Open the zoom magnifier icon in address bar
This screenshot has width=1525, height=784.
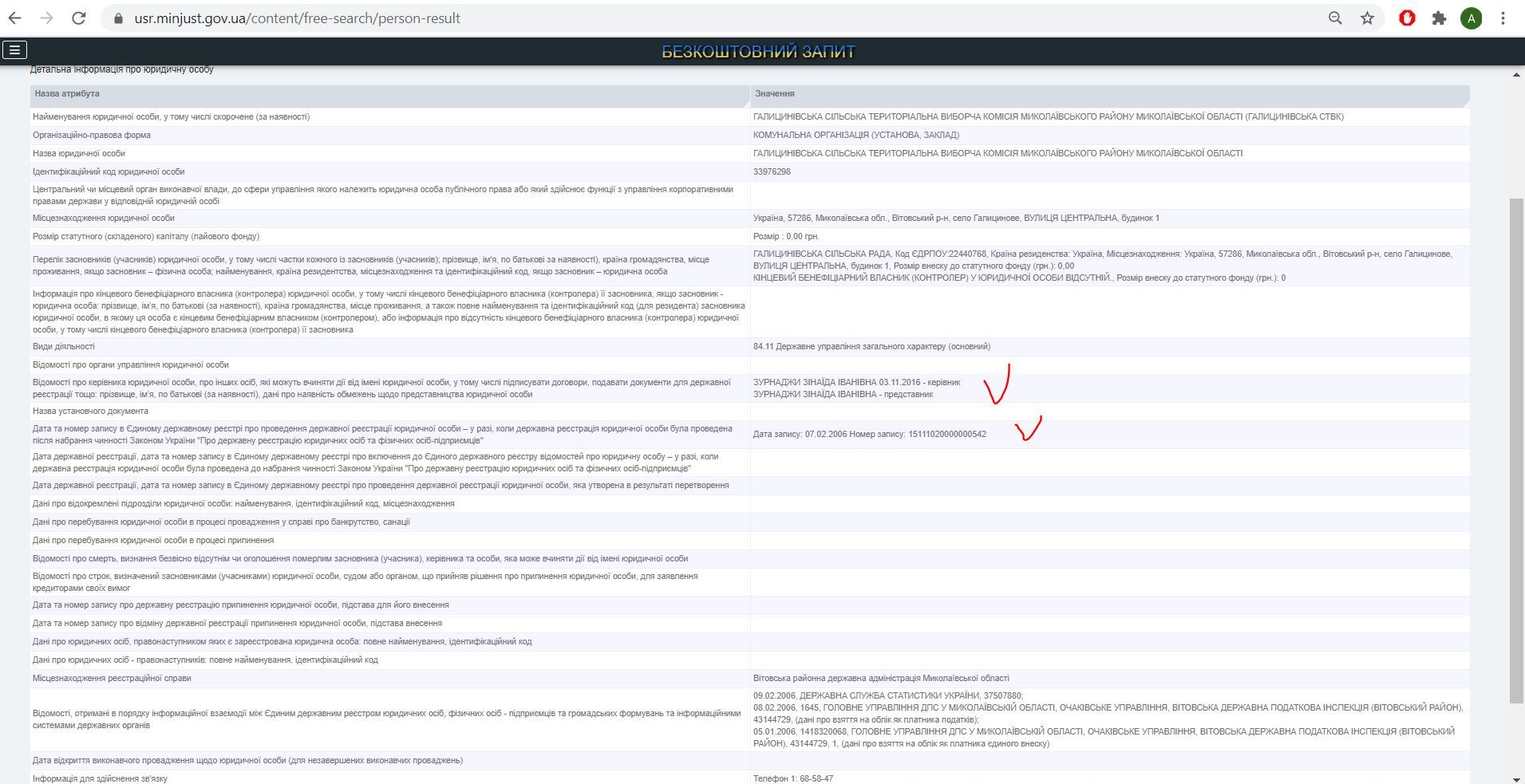tap(1335, 18)
